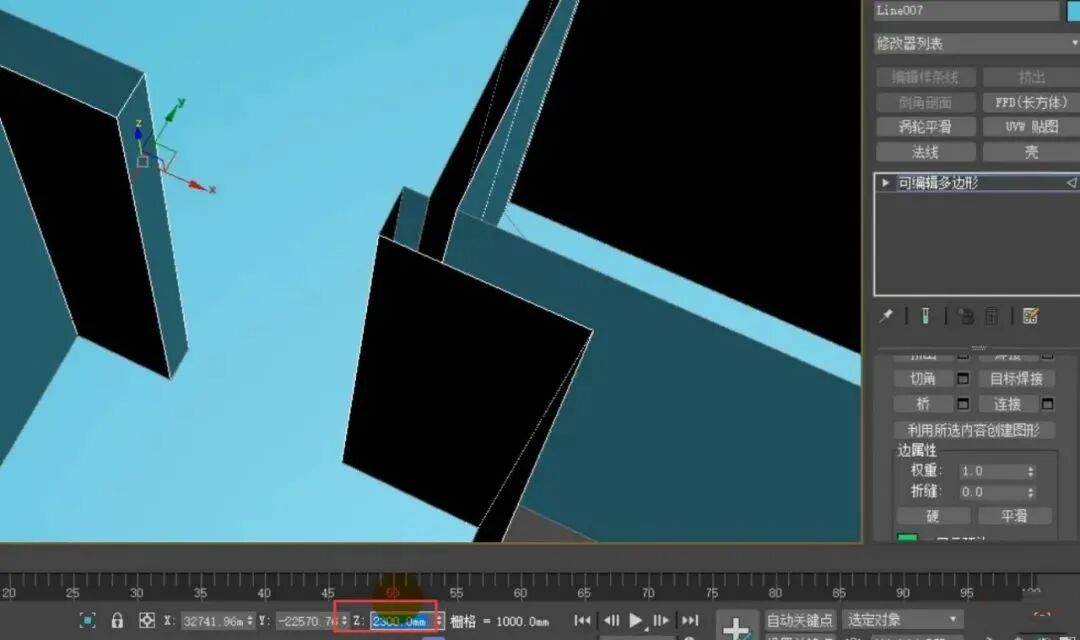The width and height of the screenshot is (1080, 640).
Task: Select 可编辑多边形 in modifier stack
Action: 977,183
